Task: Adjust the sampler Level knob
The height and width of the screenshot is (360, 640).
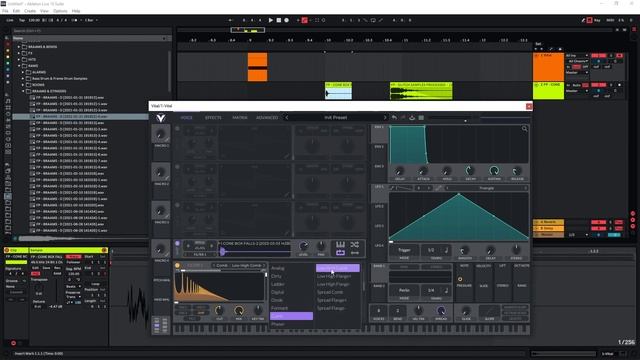Action: tap(303, 246)
